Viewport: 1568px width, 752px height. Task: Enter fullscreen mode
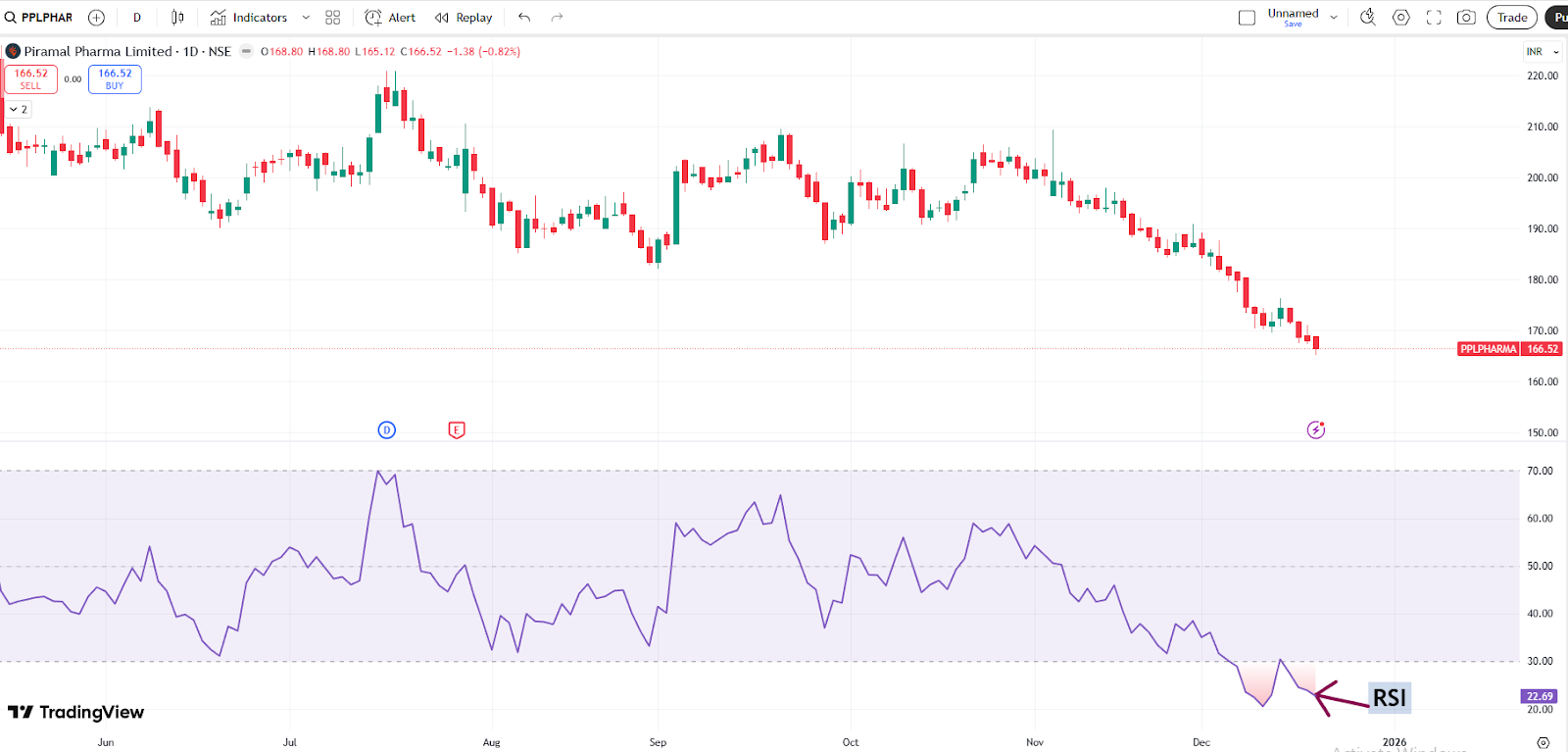click(1434, 18)
